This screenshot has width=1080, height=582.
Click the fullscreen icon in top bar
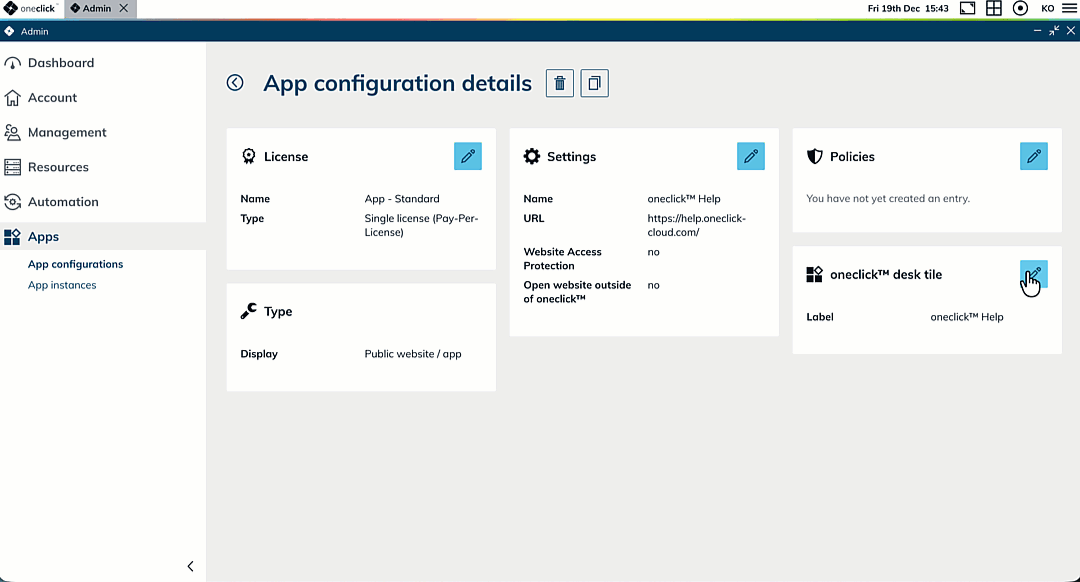967,8
